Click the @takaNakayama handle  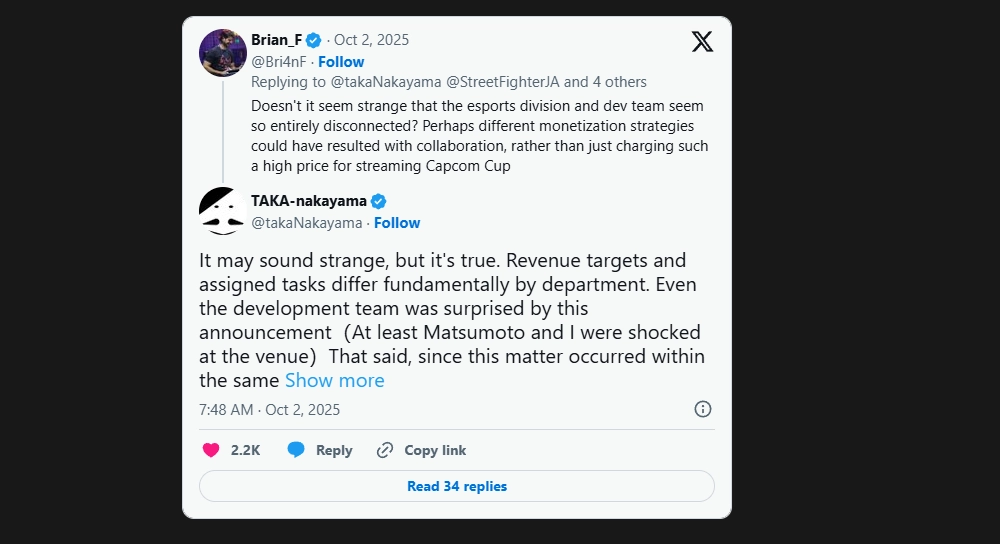point(306,223)
